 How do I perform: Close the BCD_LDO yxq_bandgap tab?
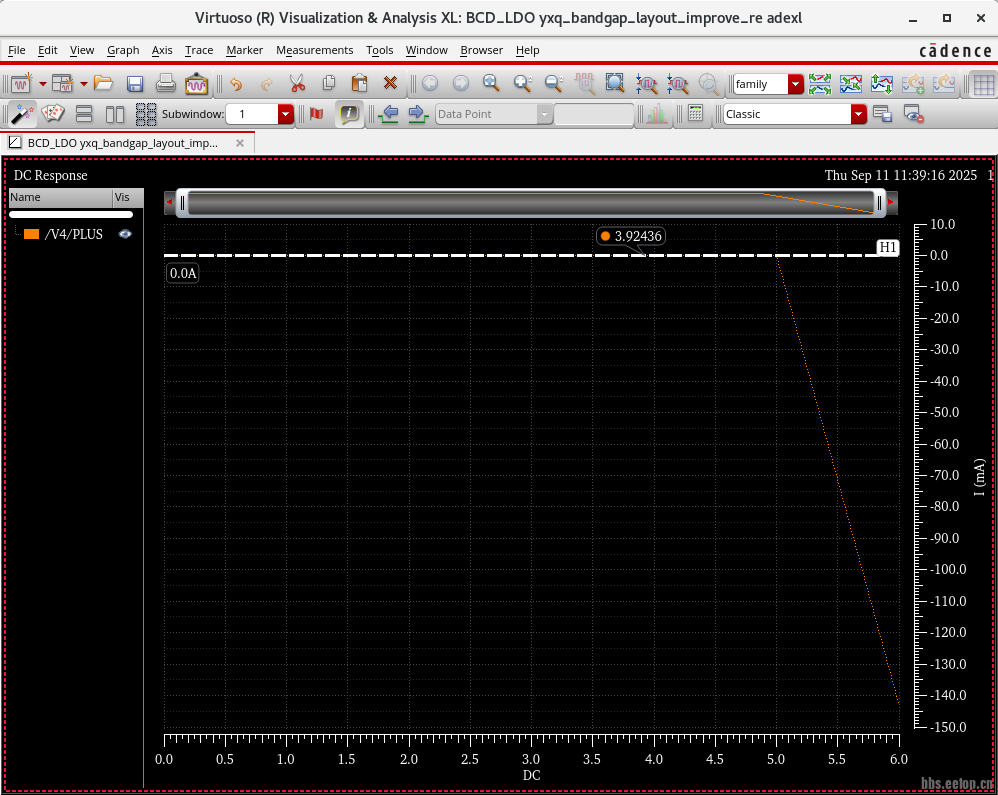(240, 143)
